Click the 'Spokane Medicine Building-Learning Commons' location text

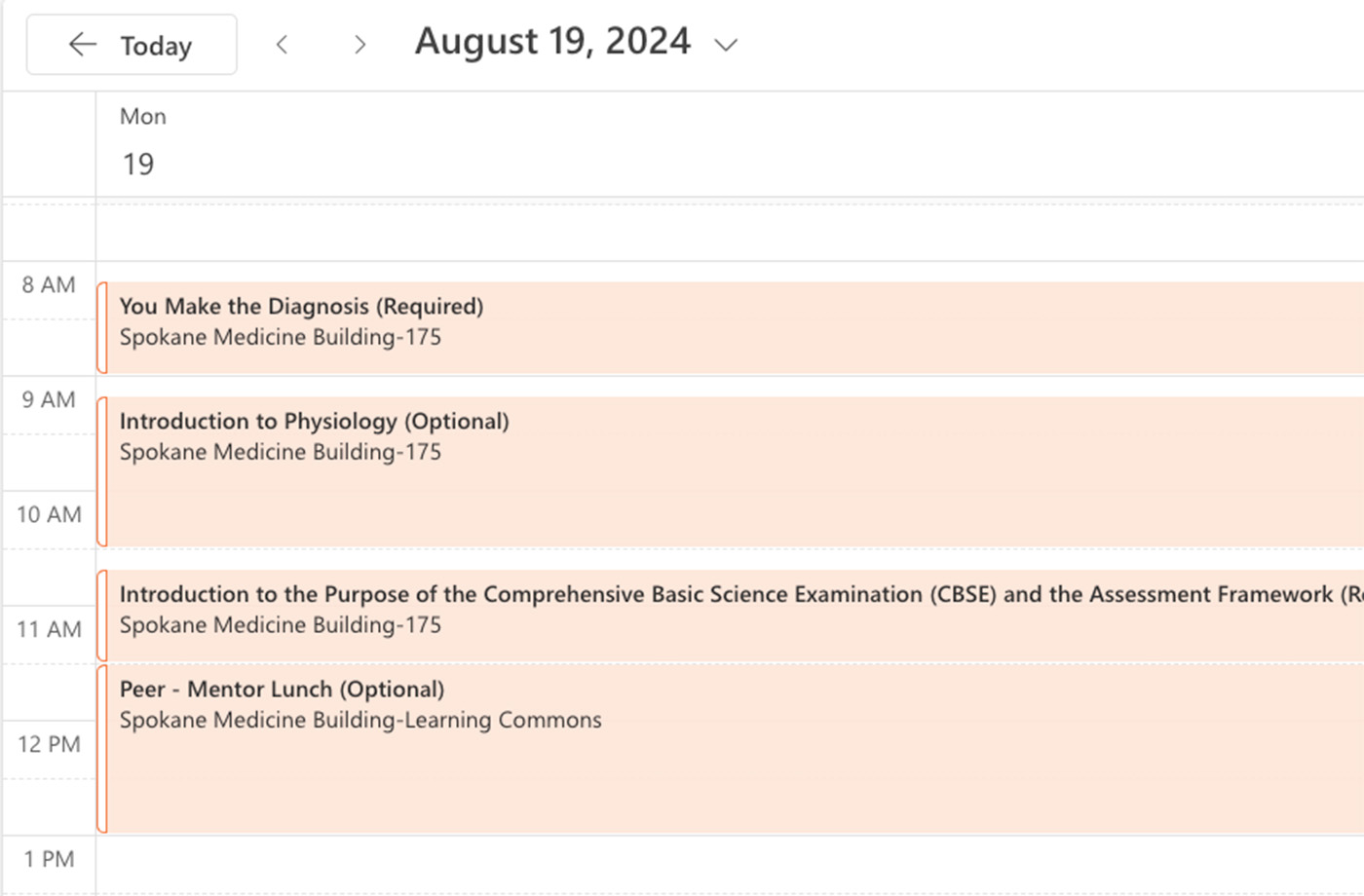(x=360, y=720)
